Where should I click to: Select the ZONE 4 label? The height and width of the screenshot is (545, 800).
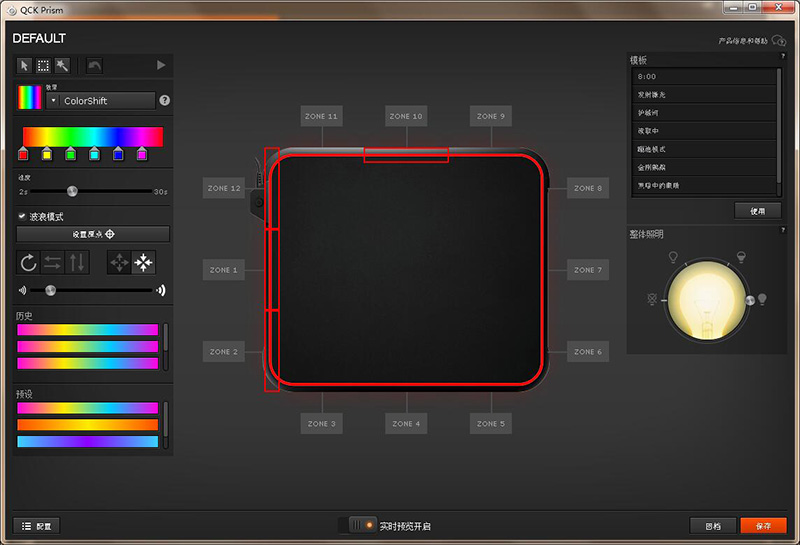(x=406, y=424)
